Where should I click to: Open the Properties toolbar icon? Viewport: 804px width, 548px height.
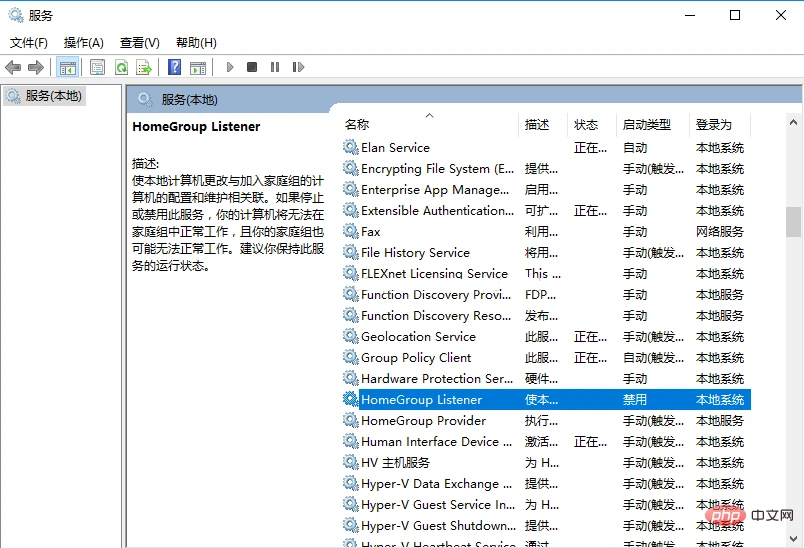97,67
